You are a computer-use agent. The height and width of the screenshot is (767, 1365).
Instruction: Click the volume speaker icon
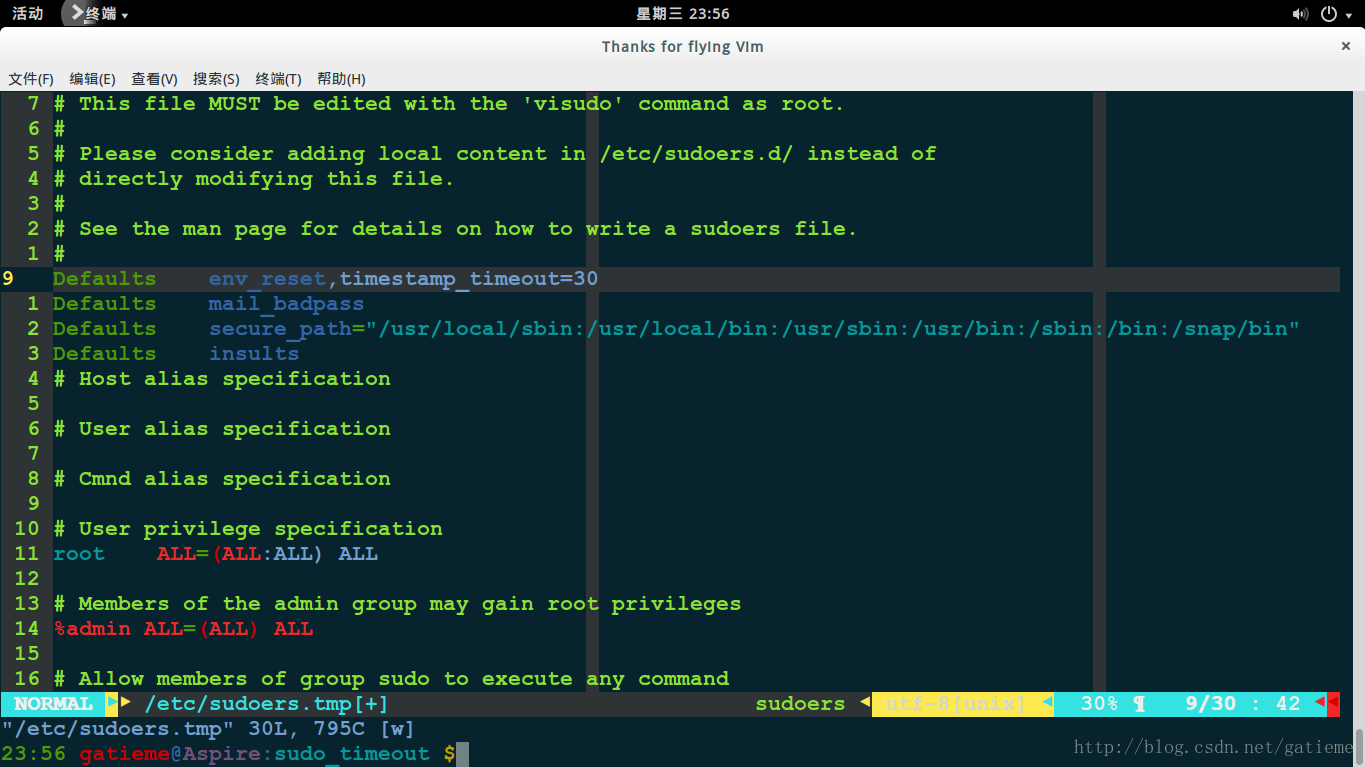click(1300, 14)
